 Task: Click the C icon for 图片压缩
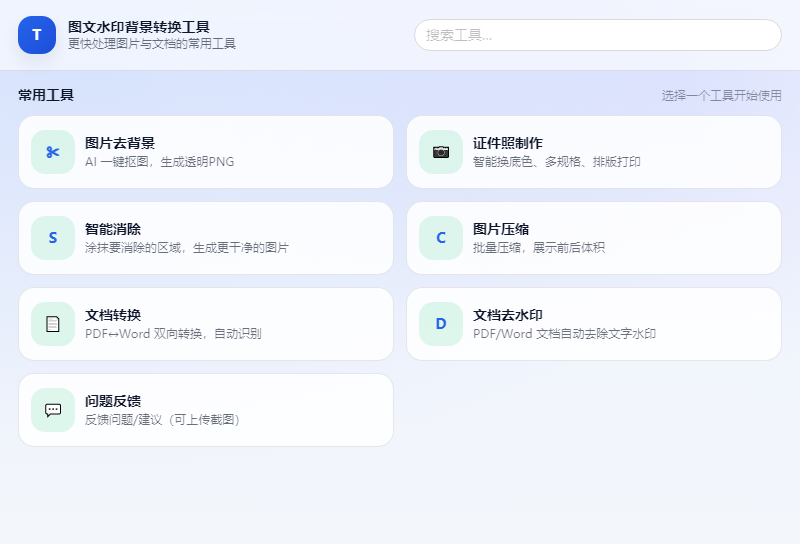[441, 238]
